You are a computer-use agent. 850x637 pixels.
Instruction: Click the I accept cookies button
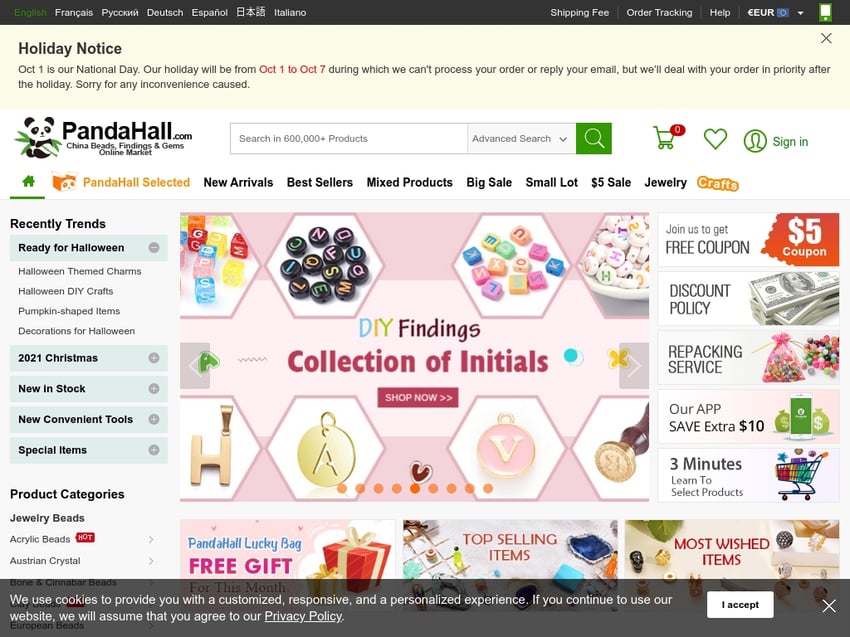740,605
